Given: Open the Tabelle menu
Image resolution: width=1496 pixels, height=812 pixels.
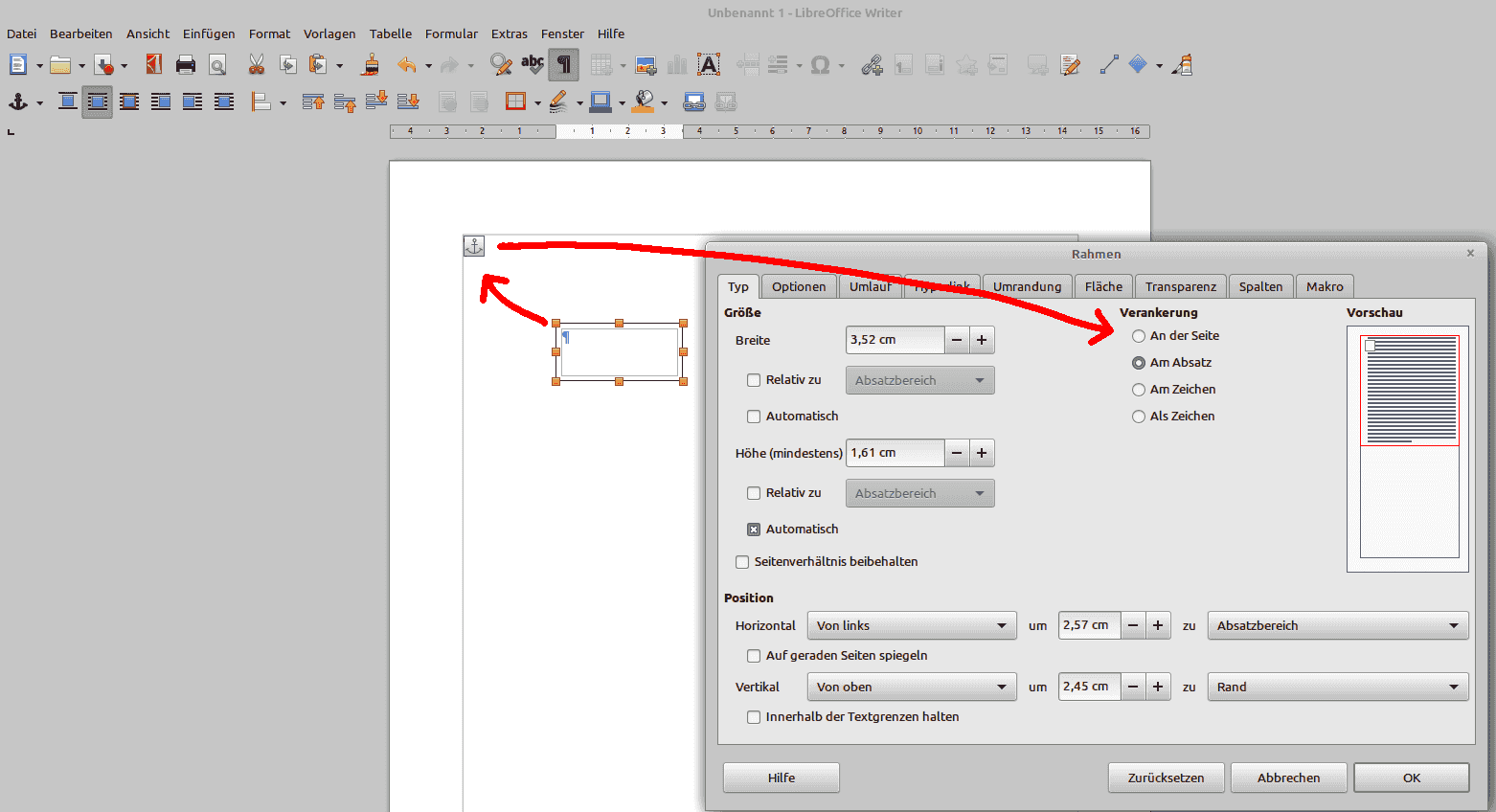Looking at the screenshot, I should 390,34.
